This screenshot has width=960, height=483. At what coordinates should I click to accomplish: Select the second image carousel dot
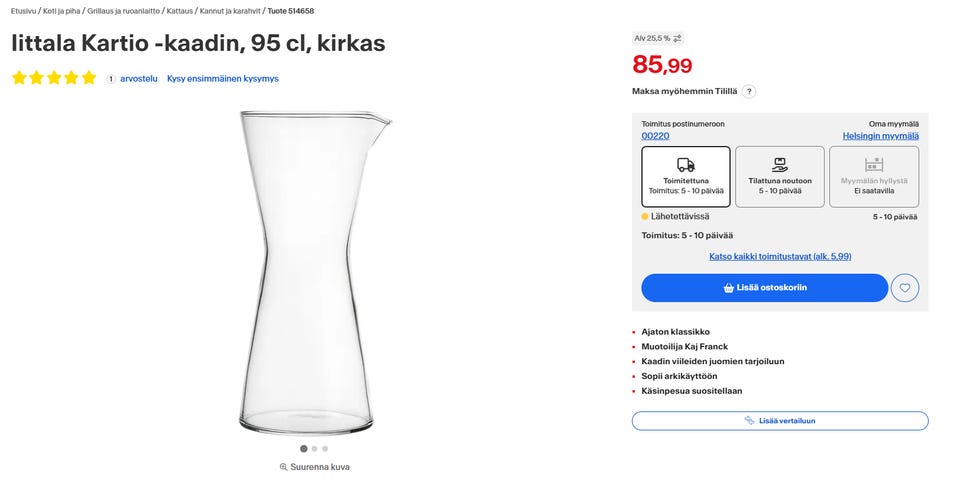click(x=314, y=449)
